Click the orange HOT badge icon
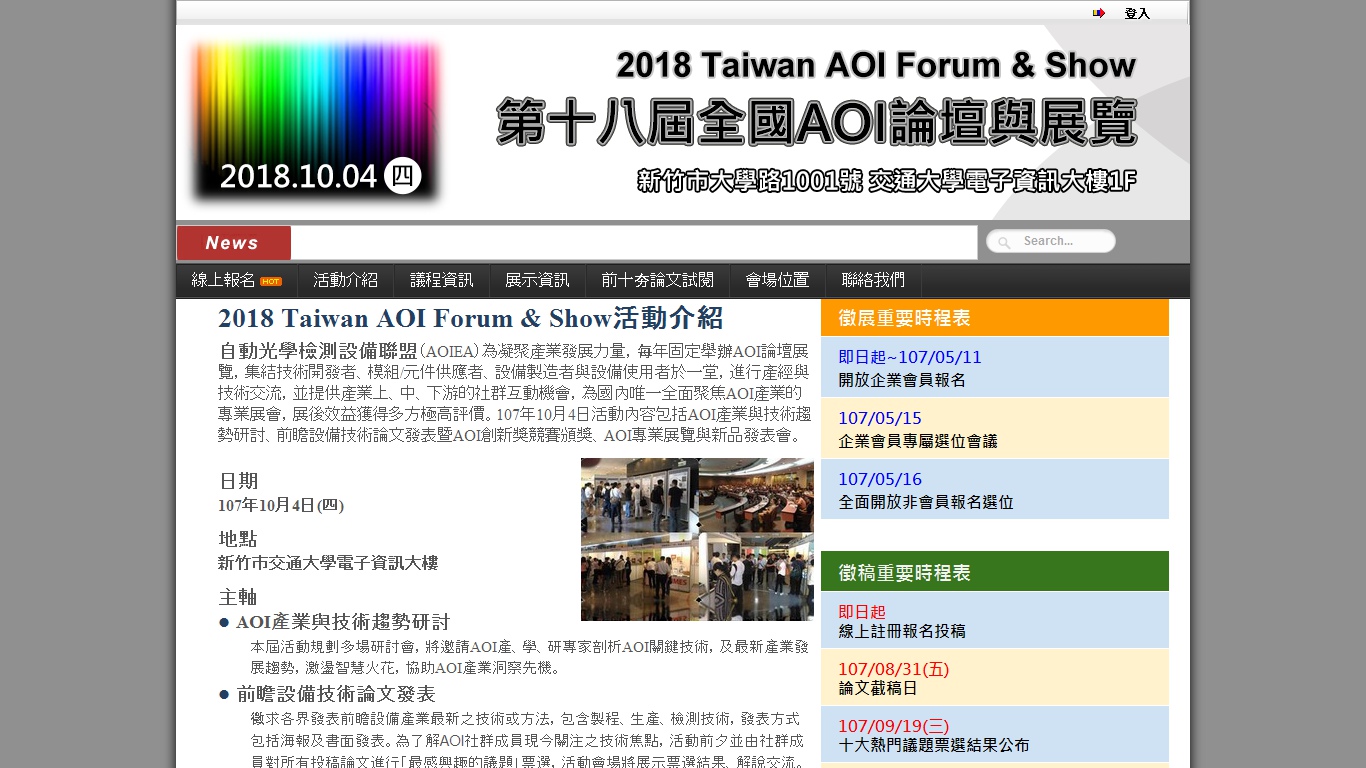This screenshot has width=1366, height=768. [x=271, y=281]
